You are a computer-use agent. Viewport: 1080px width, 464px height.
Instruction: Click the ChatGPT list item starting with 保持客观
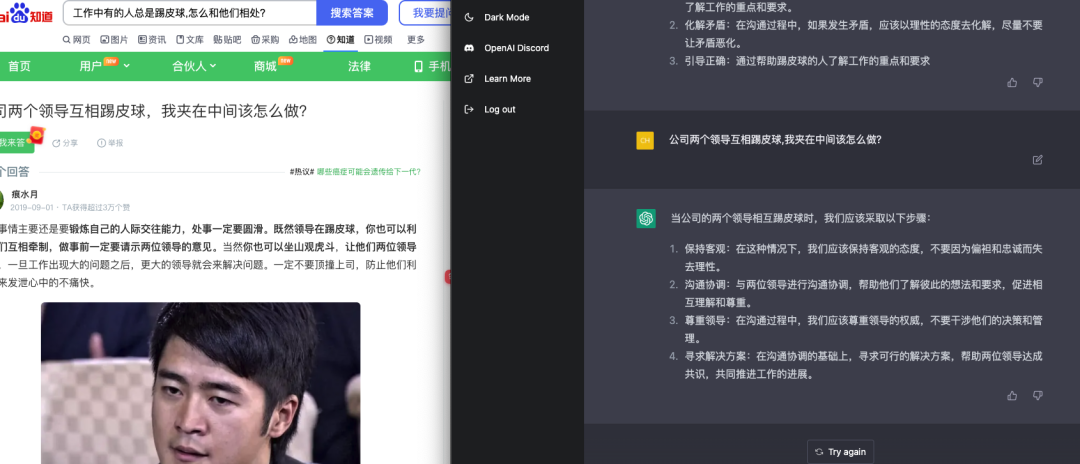[x=863, y=257]
